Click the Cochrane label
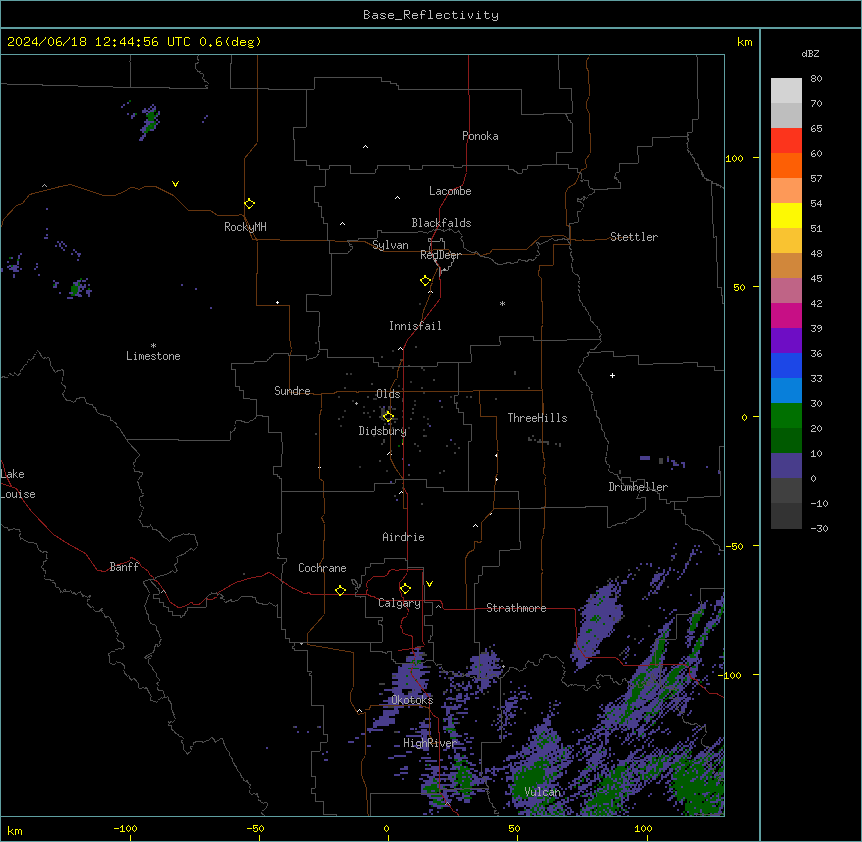The height and width of the screenshot is (842, 862). 322,568
